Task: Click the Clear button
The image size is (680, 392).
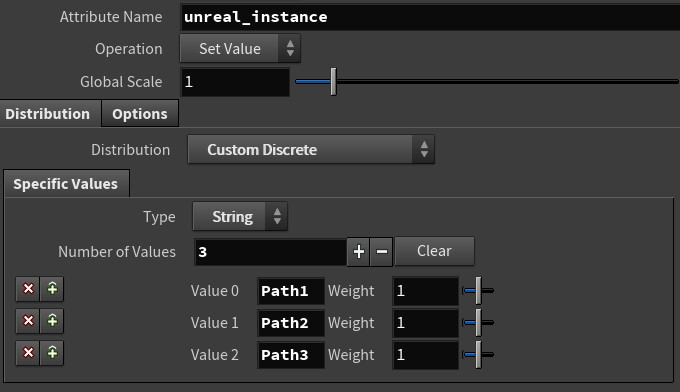Action: [x=435, y=251]
